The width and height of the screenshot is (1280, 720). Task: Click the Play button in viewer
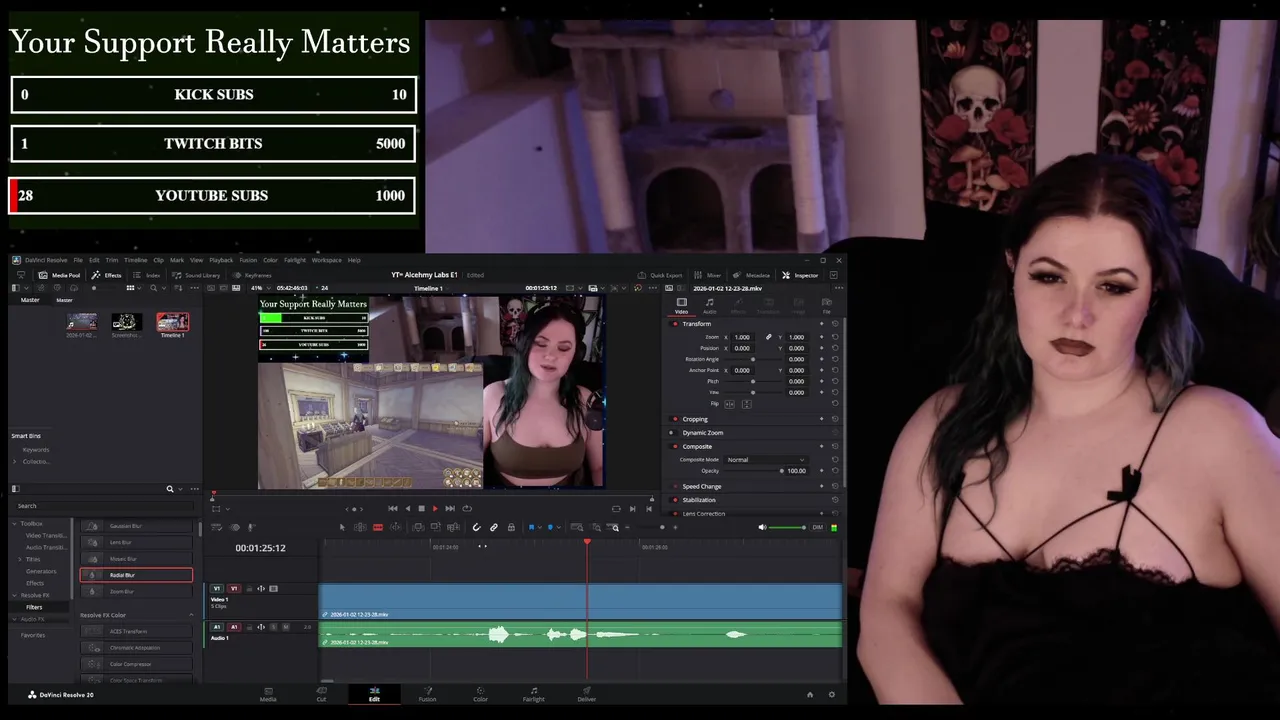(435, 508)
